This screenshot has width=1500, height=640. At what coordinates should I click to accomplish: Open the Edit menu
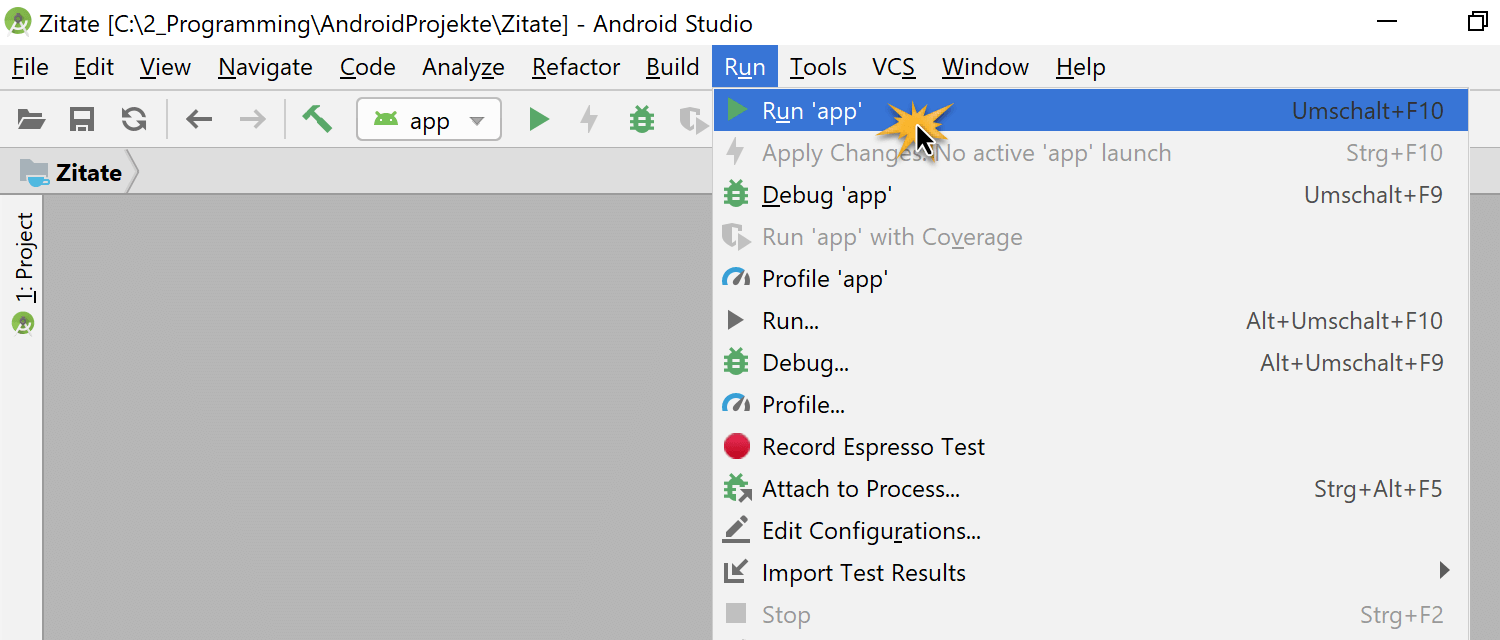coord(94,67)
